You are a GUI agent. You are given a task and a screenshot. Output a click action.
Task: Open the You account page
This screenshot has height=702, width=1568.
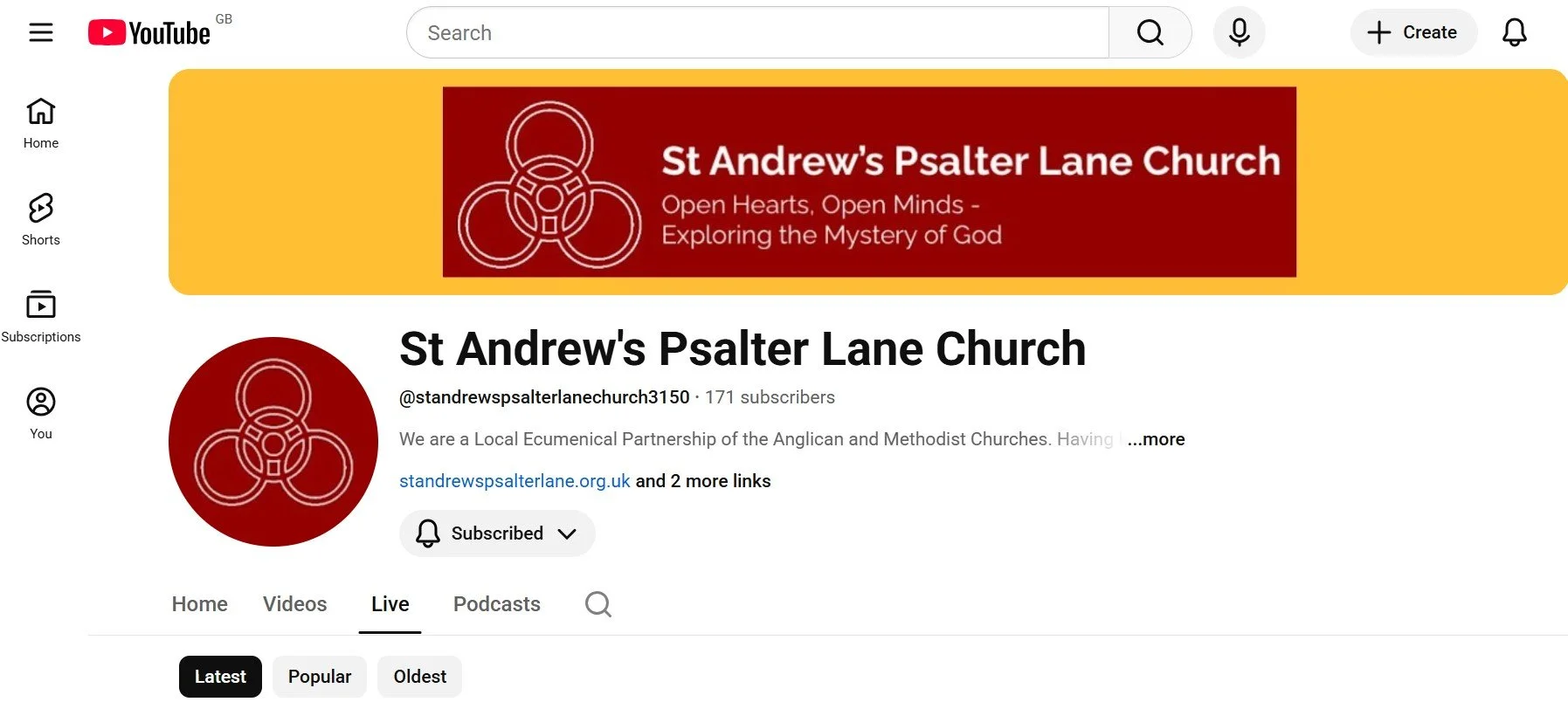41,414
